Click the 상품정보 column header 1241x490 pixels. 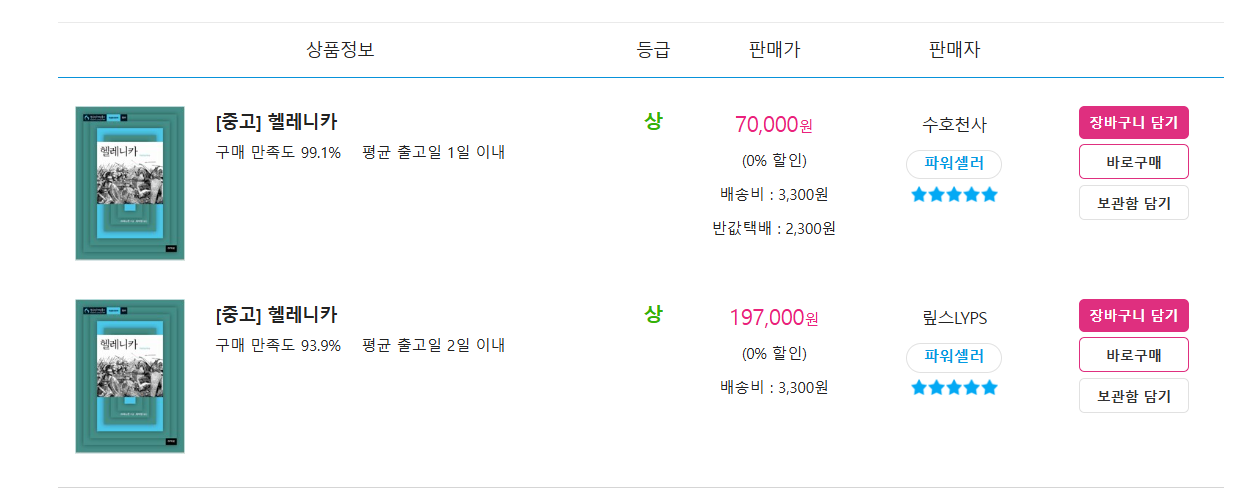coord(340,49)
